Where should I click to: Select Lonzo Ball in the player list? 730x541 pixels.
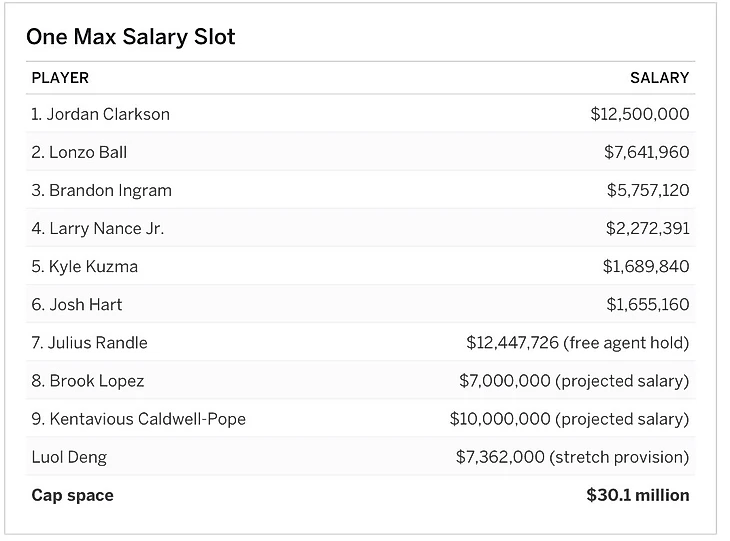[x=79, y=152]
